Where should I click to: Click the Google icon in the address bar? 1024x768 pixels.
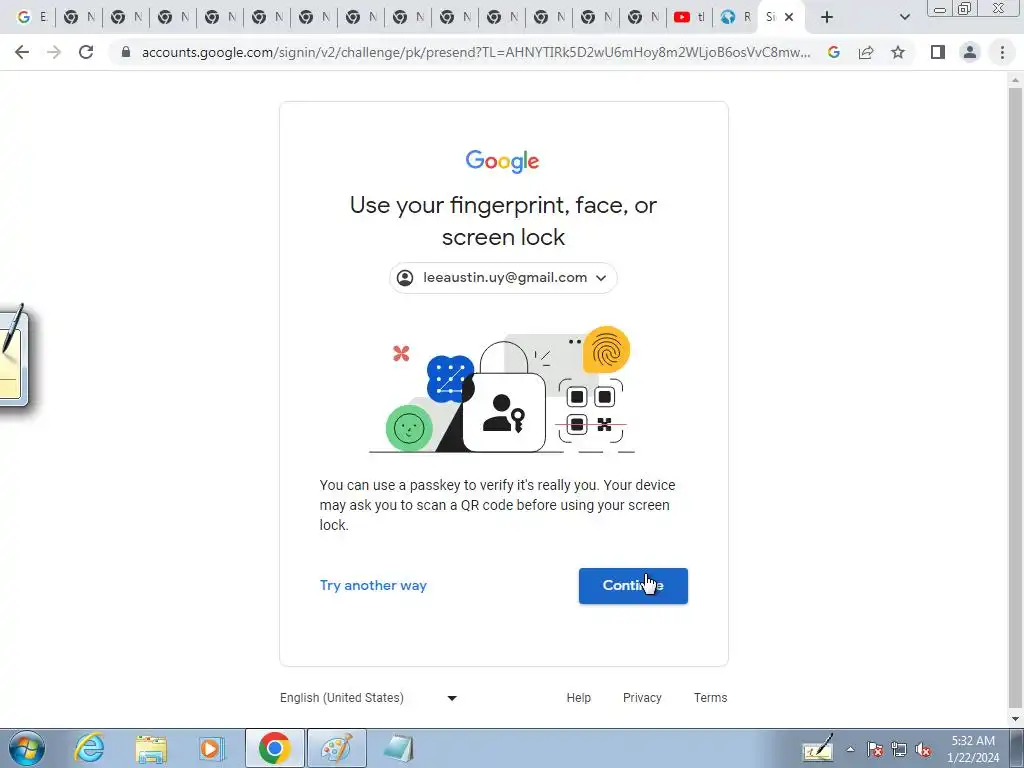[834, 52]
